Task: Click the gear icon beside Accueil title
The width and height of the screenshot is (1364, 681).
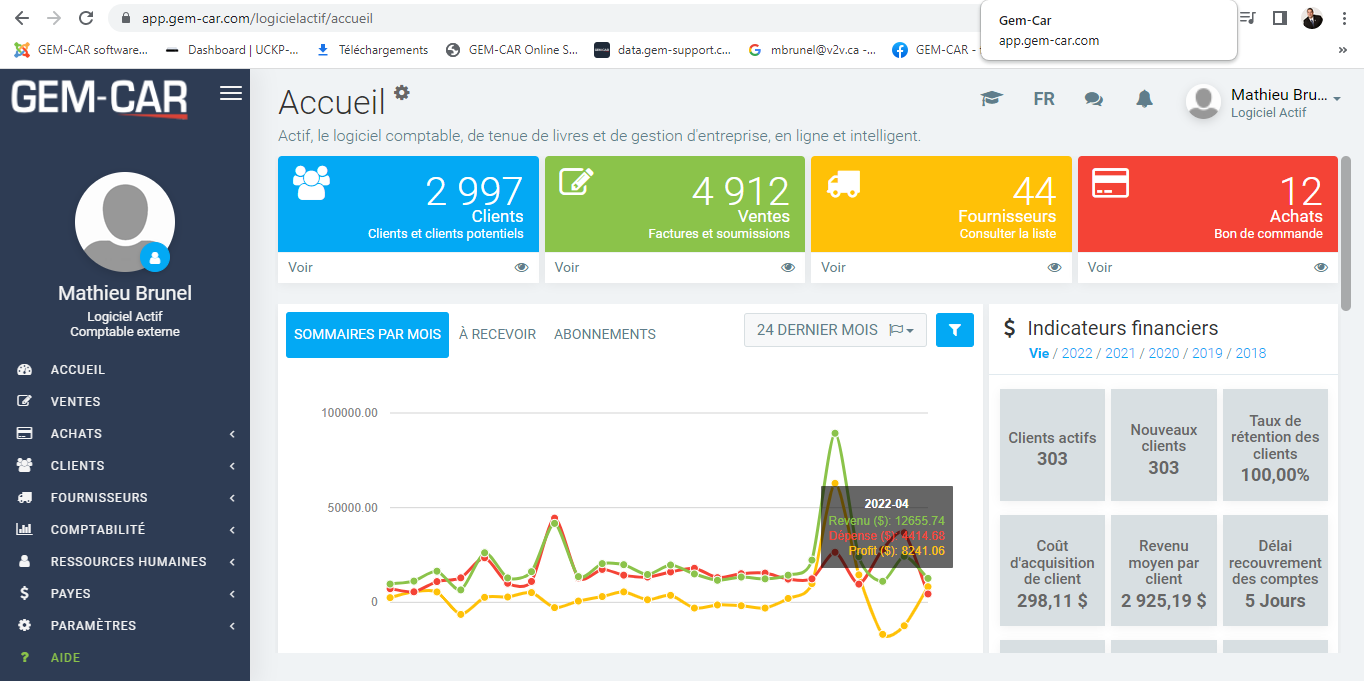Action: 402,93
